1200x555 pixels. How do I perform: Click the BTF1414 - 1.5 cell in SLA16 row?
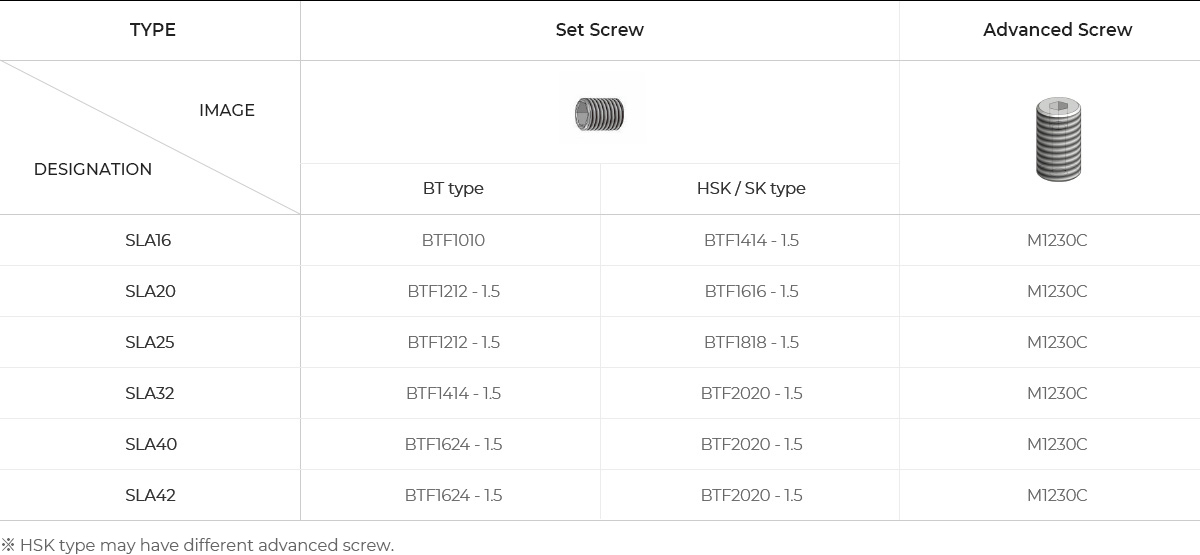751,240
